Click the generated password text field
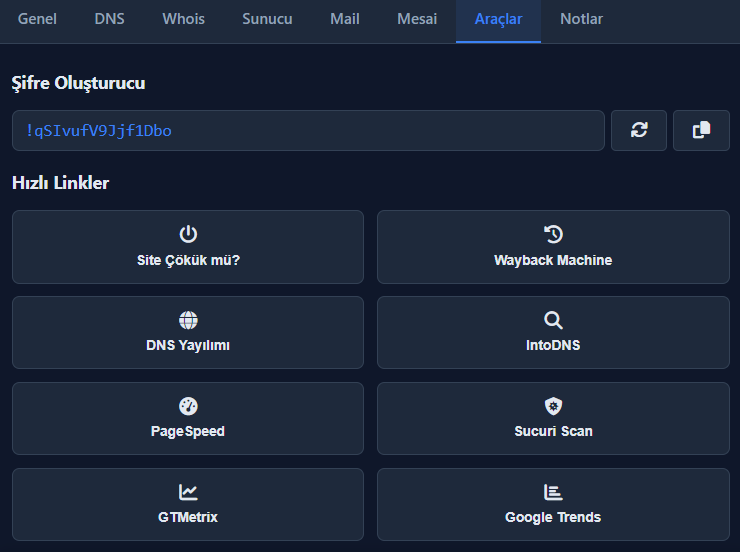 (308, 130)
